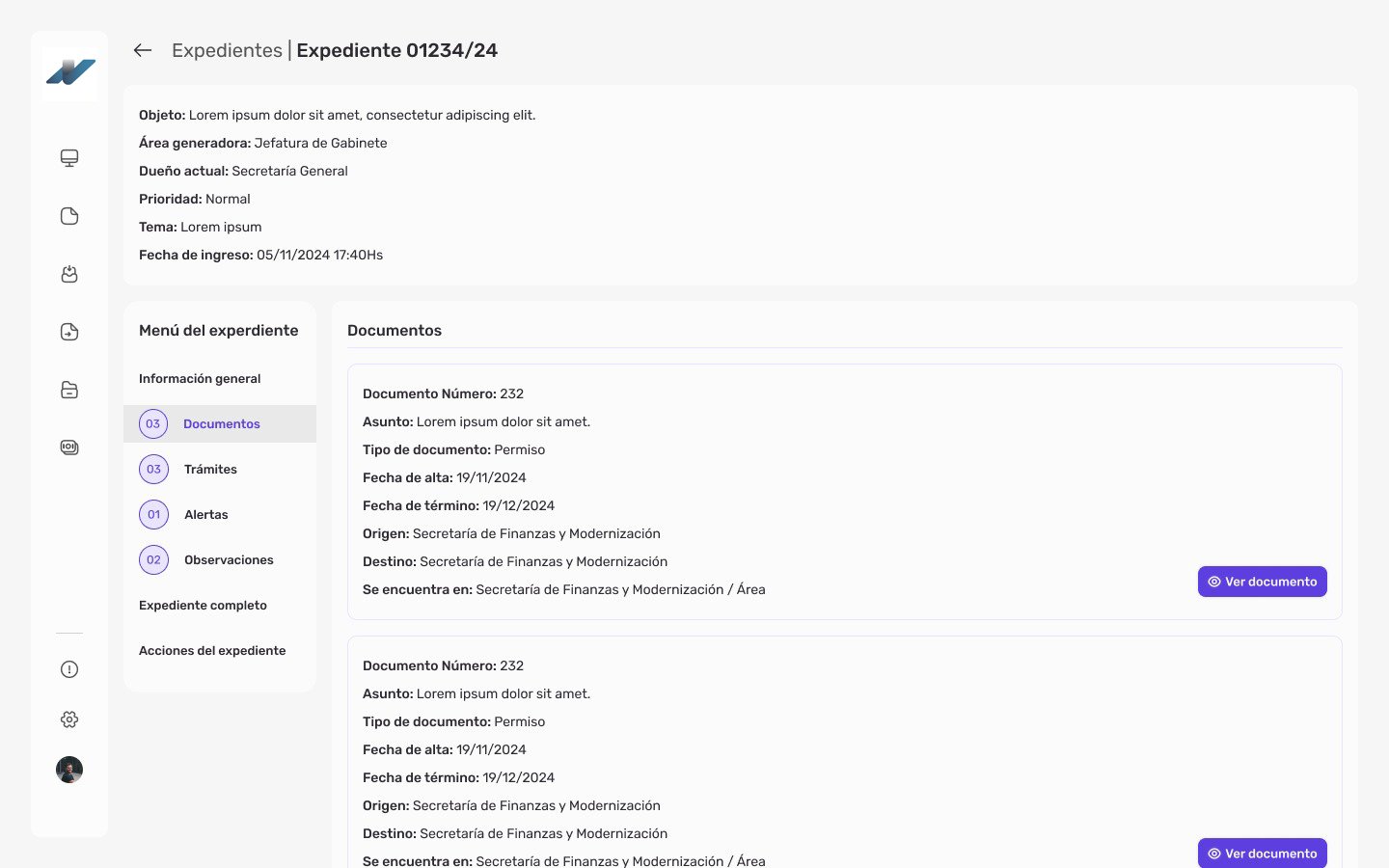
Task: Open the folder archive icon in sidebar
Action: coord(69,390)
